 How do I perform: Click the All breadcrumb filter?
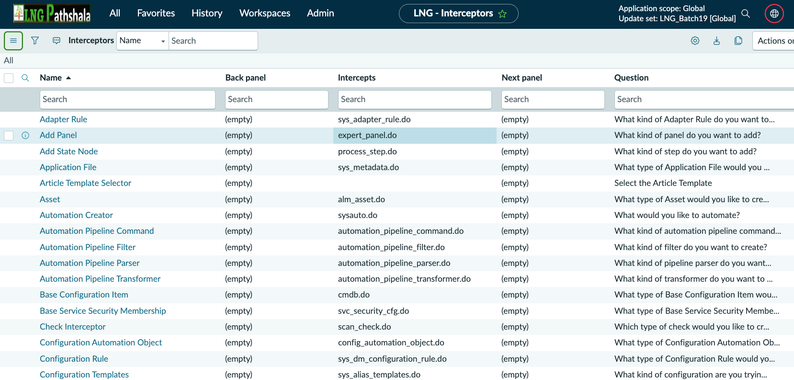(9, 60)
